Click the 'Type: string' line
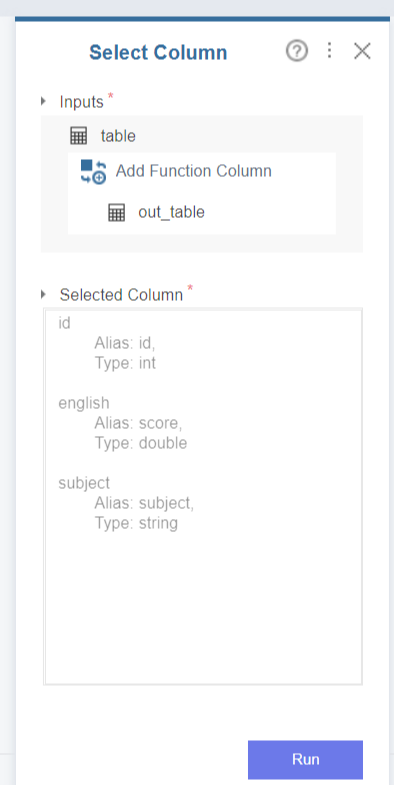Viewport: 394px width, 785px height. [136, 524]
